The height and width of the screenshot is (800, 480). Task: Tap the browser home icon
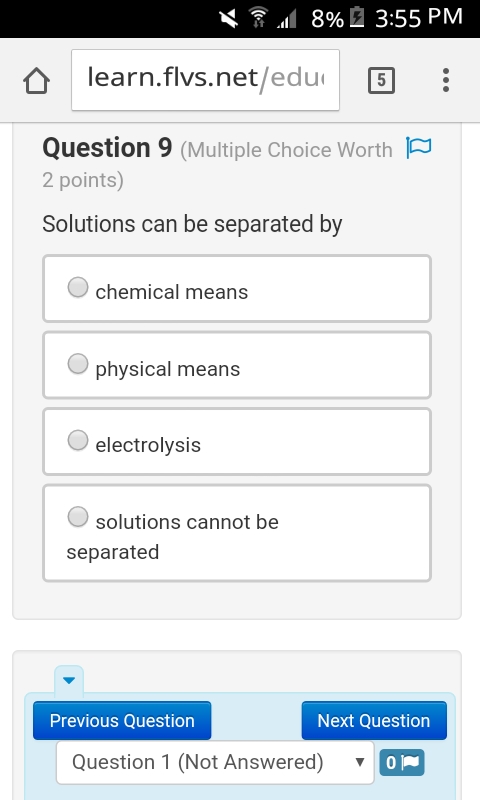(36, 81)
